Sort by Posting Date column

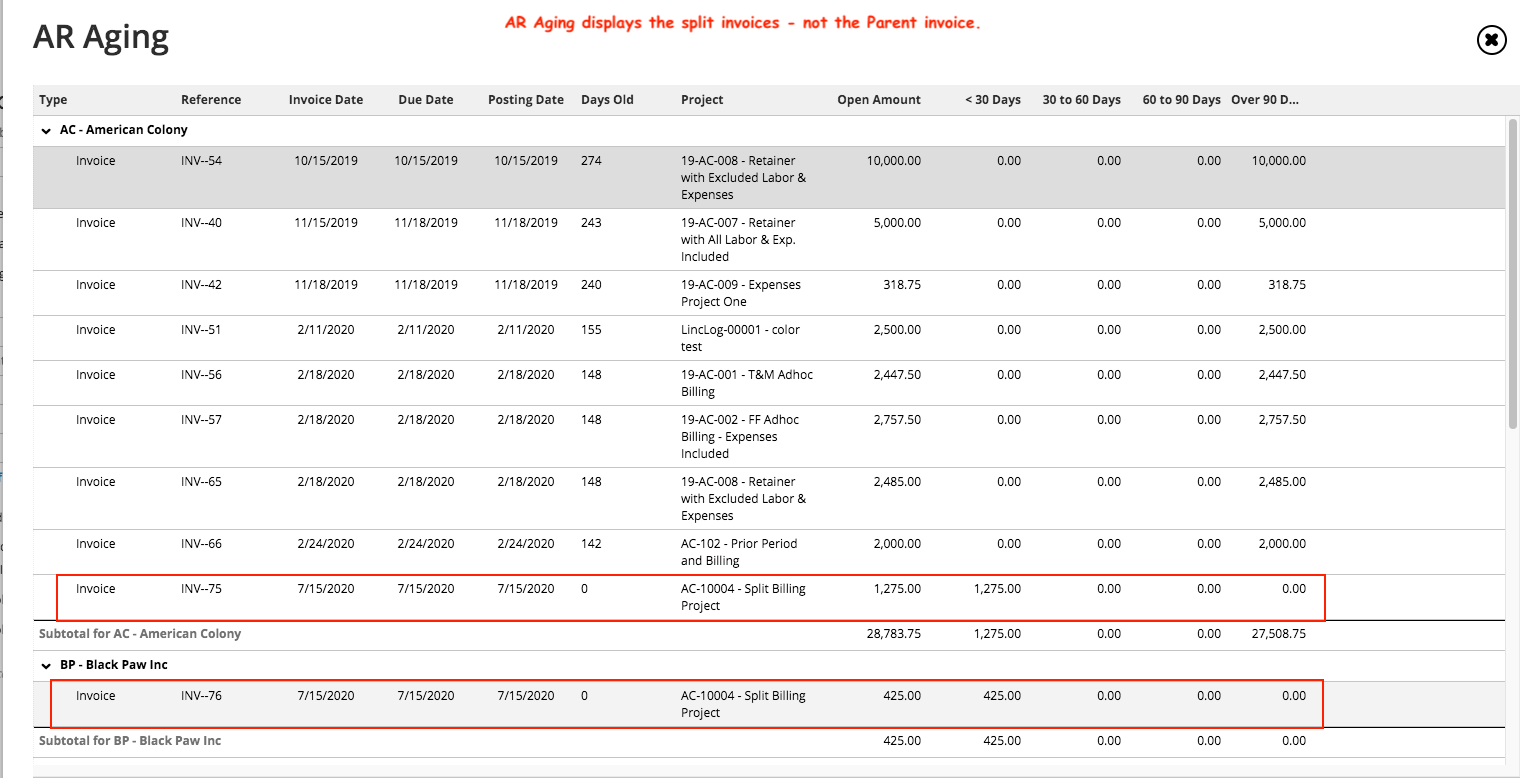pos(526,100)
